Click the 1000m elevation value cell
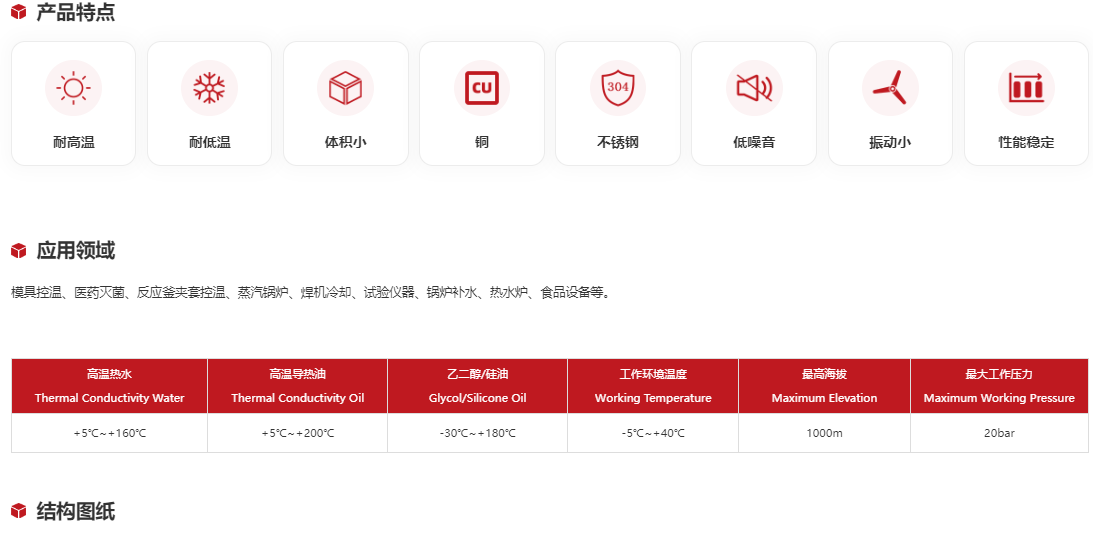Viewport: 1093px width, 534px height. (x=824, y=433)
